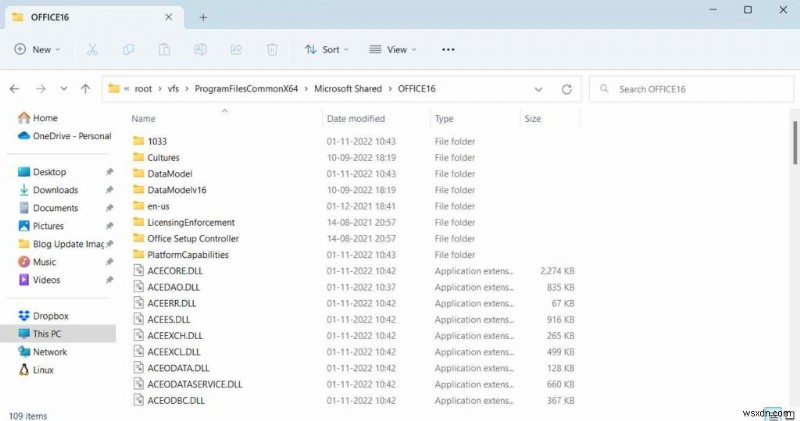The image size is (800, 421).
Task: Refresh the OFFICE16 folder view
Action: click(x=566, y=89)
